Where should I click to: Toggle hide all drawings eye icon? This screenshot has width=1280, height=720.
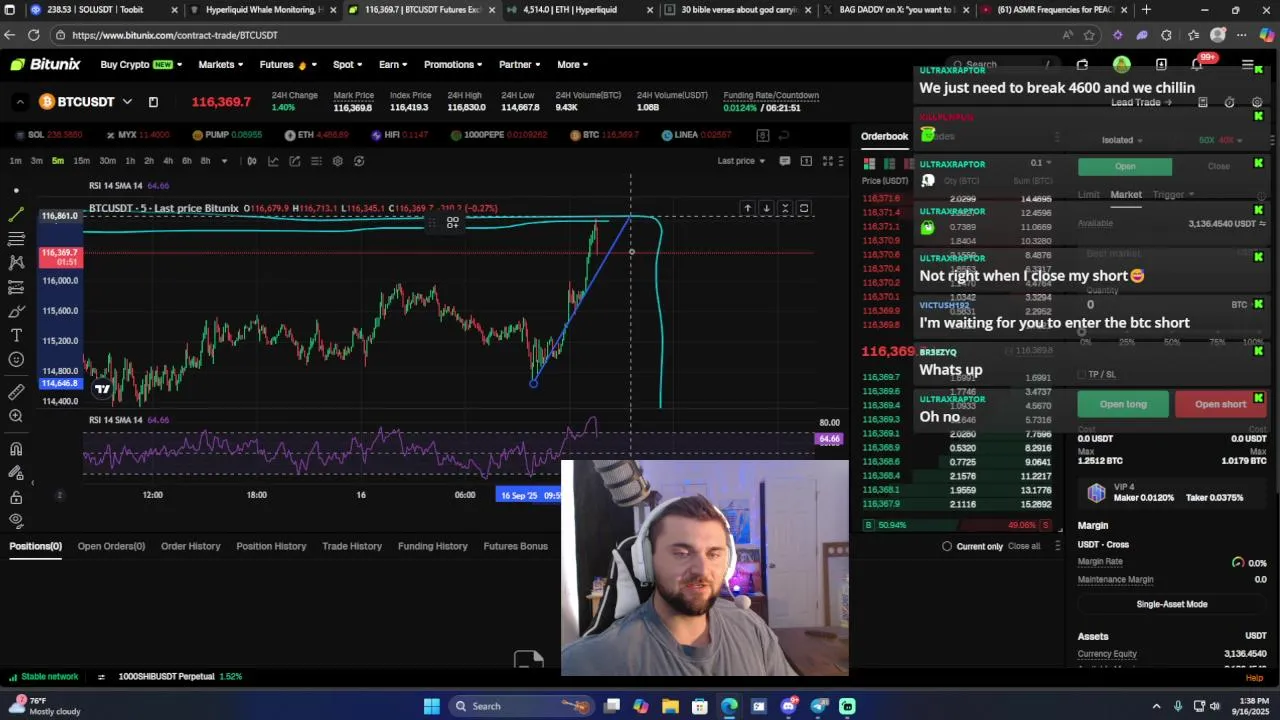pos(16,520)
